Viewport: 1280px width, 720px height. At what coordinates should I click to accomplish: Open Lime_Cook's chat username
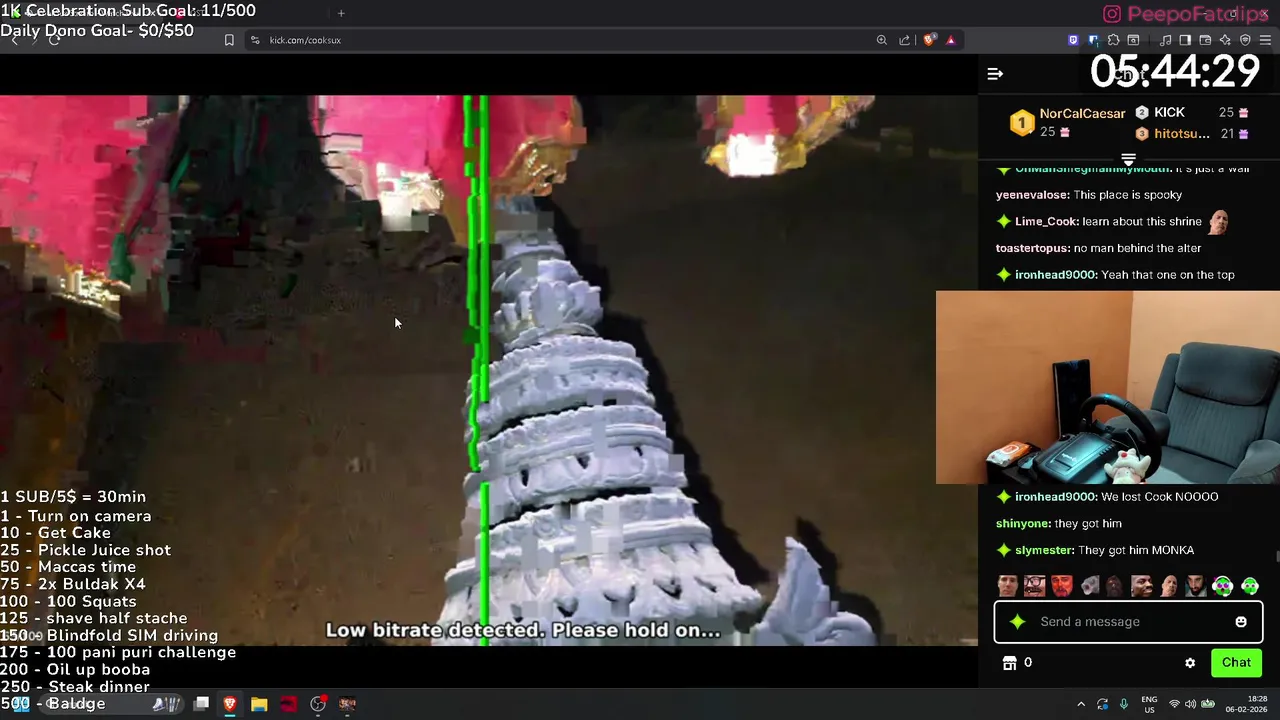1047,222
